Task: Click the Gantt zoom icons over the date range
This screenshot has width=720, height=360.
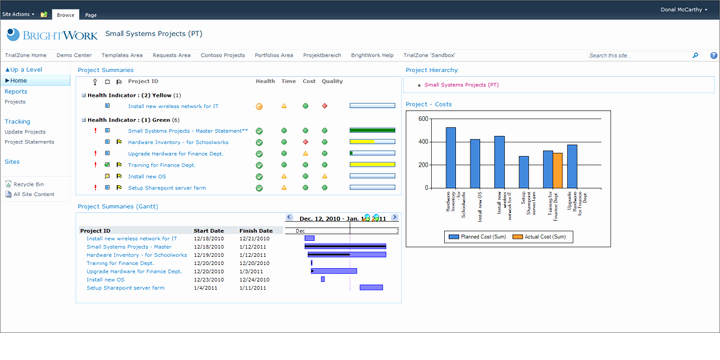Action: [371, 217]
